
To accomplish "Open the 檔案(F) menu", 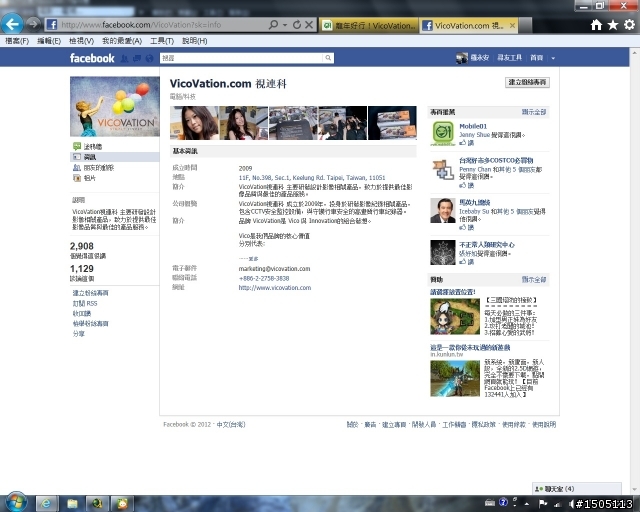I will (x=17, y=41).
